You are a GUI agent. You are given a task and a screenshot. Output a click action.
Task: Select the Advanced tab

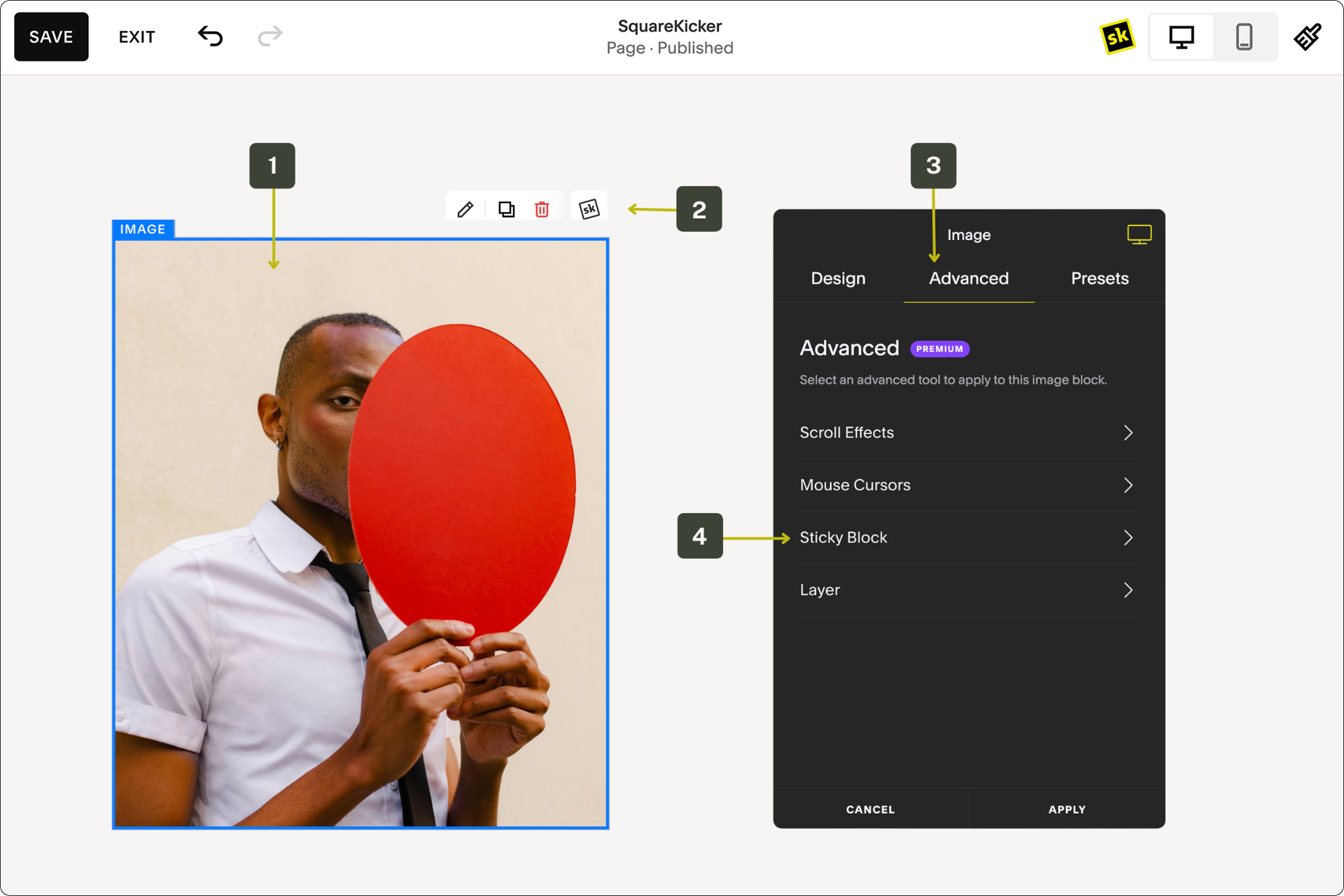coord(967,279)
